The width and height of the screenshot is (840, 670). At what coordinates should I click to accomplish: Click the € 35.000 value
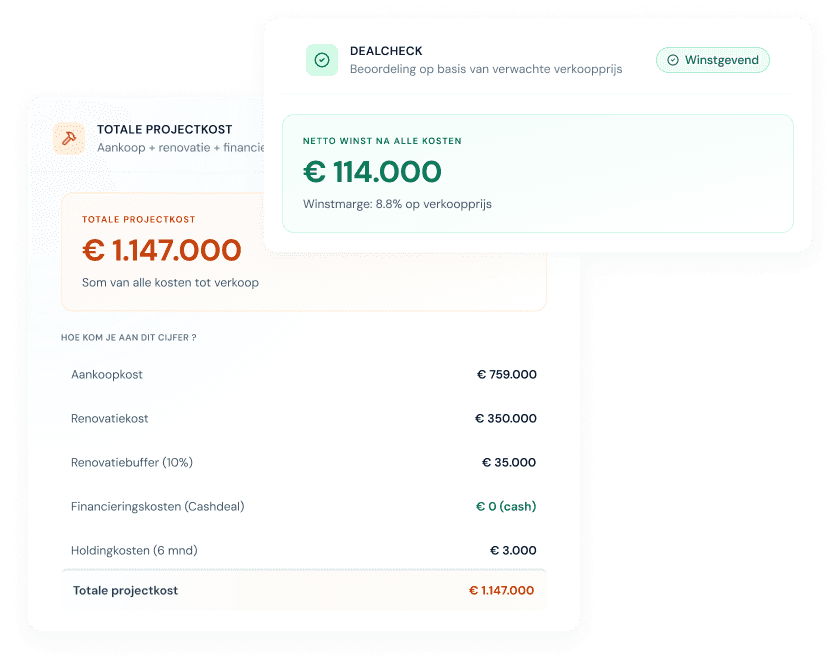(x=509, y=462)
